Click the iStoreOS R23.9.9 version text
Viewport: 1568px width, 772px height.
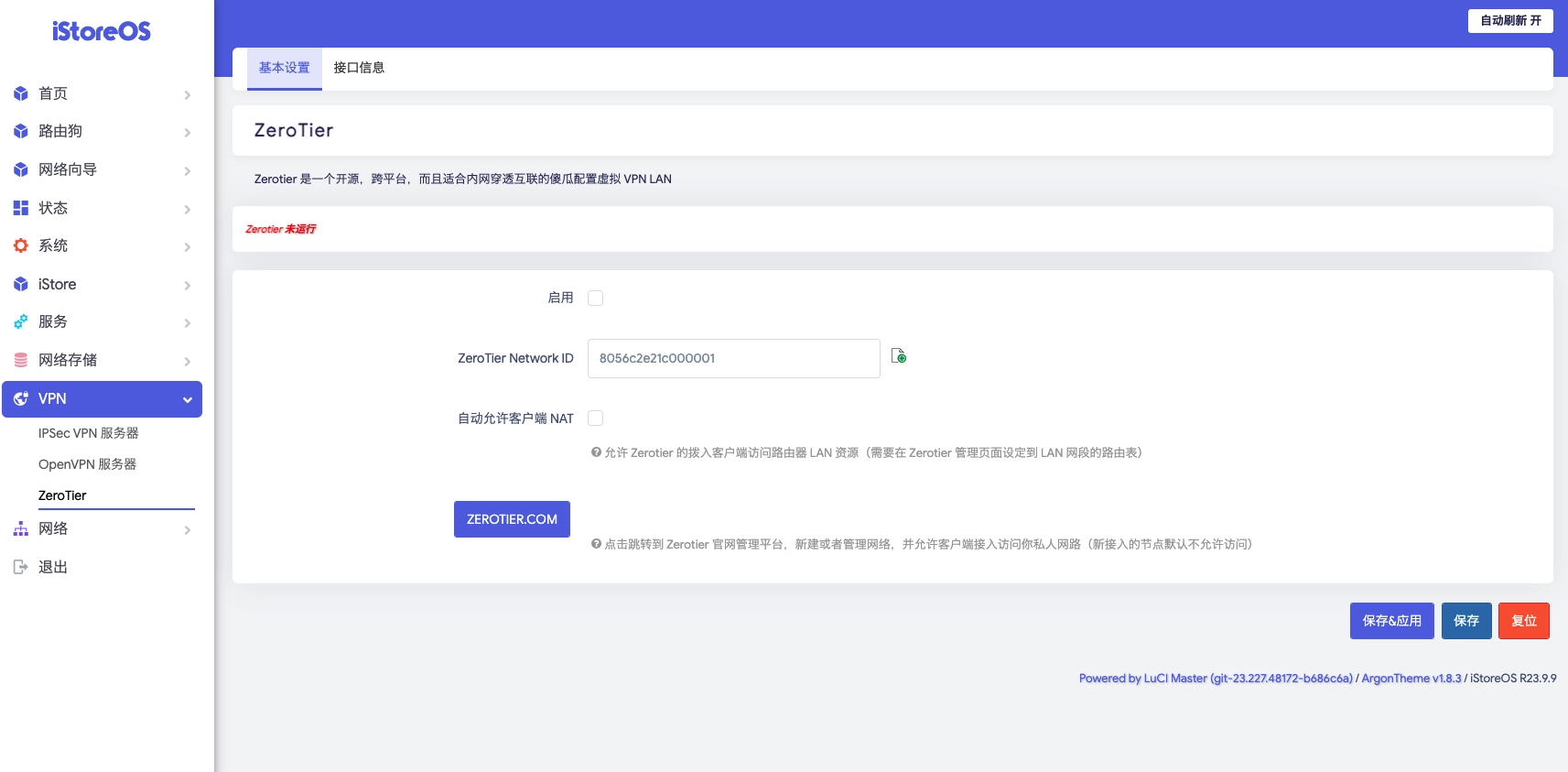pyautogui.click(x=1513, y=679)
